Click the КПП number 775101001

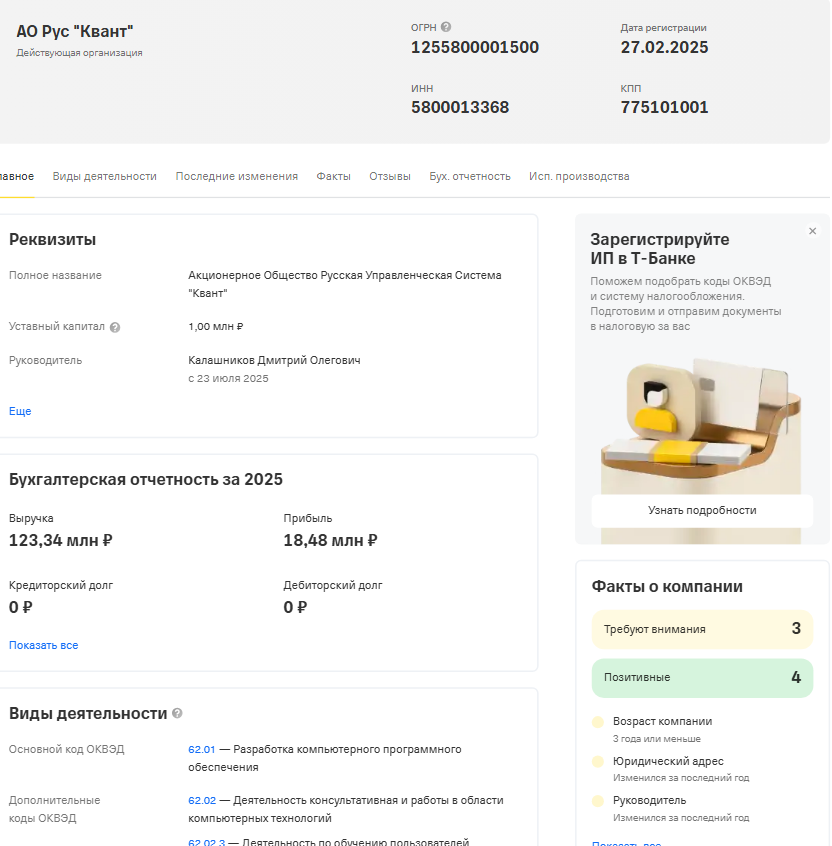664,107
